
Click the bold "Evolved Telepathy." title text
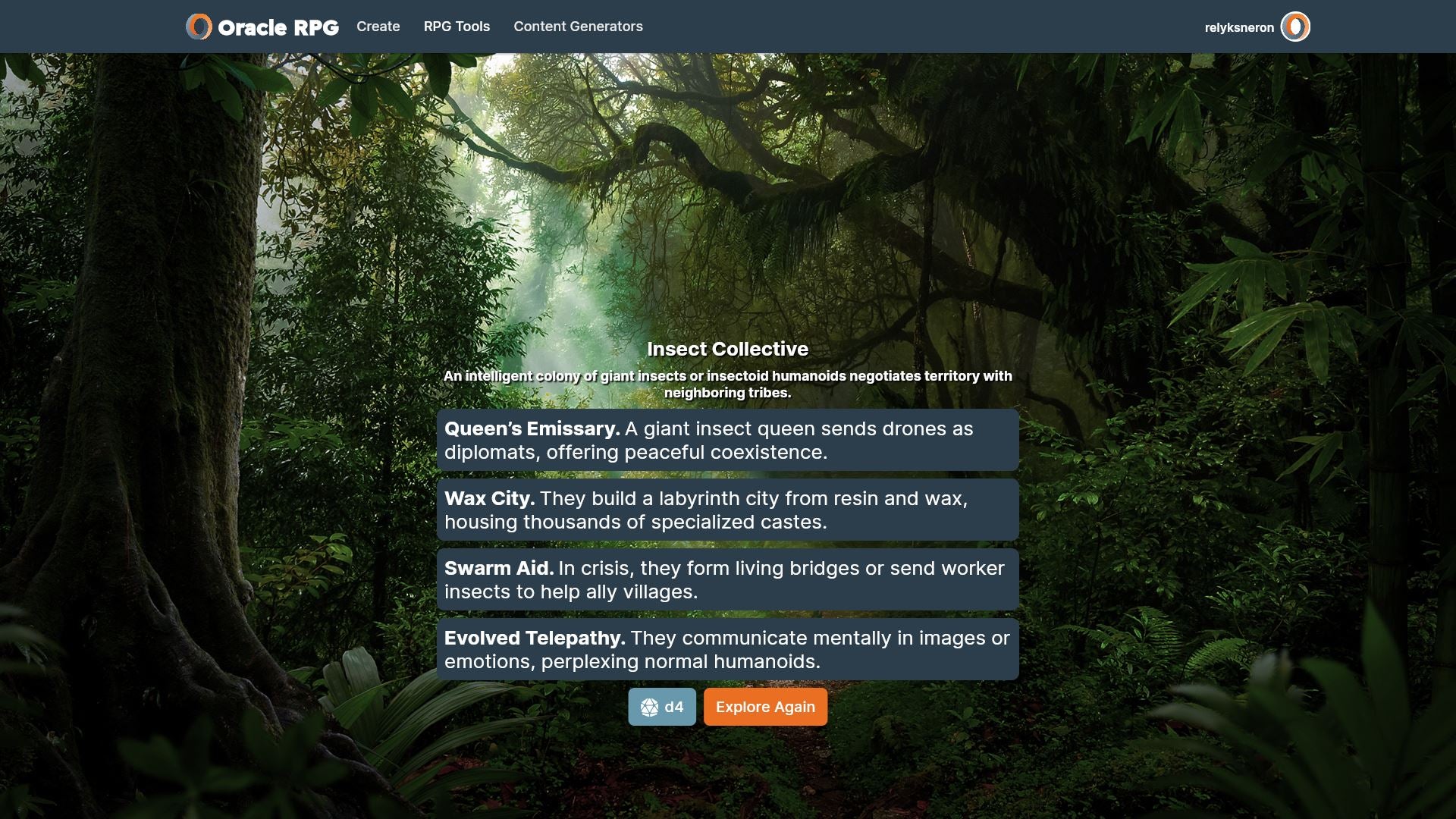click(534, 638)
